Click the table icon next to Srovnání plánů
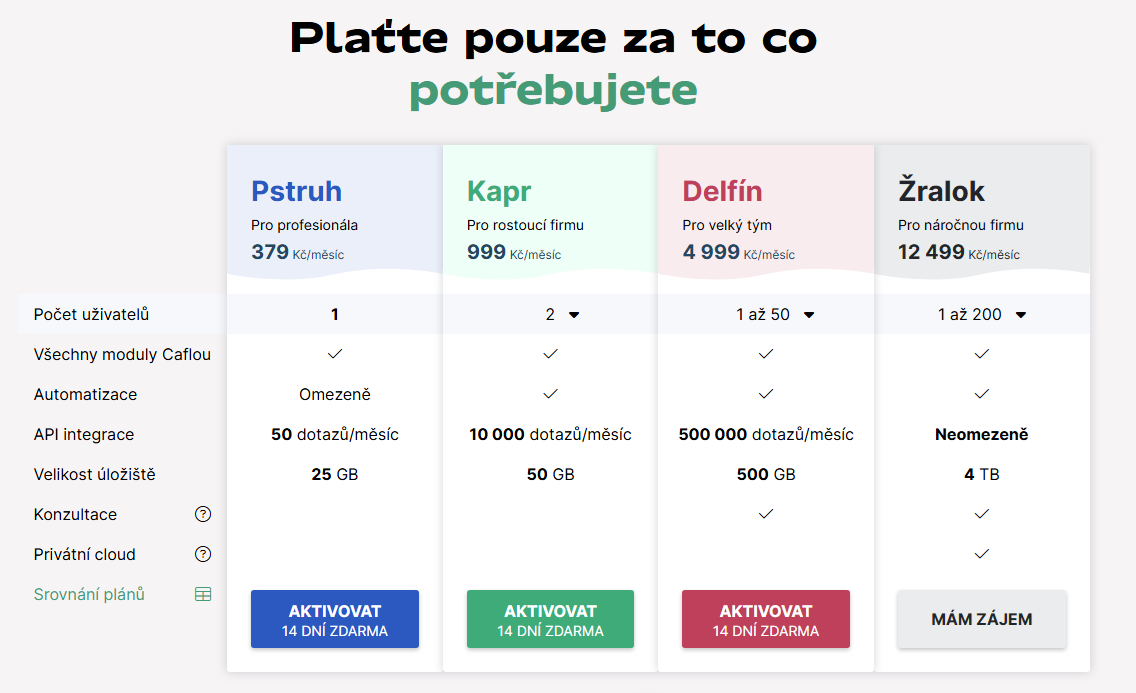1136x693 pixels. click(x=203, y=594)
